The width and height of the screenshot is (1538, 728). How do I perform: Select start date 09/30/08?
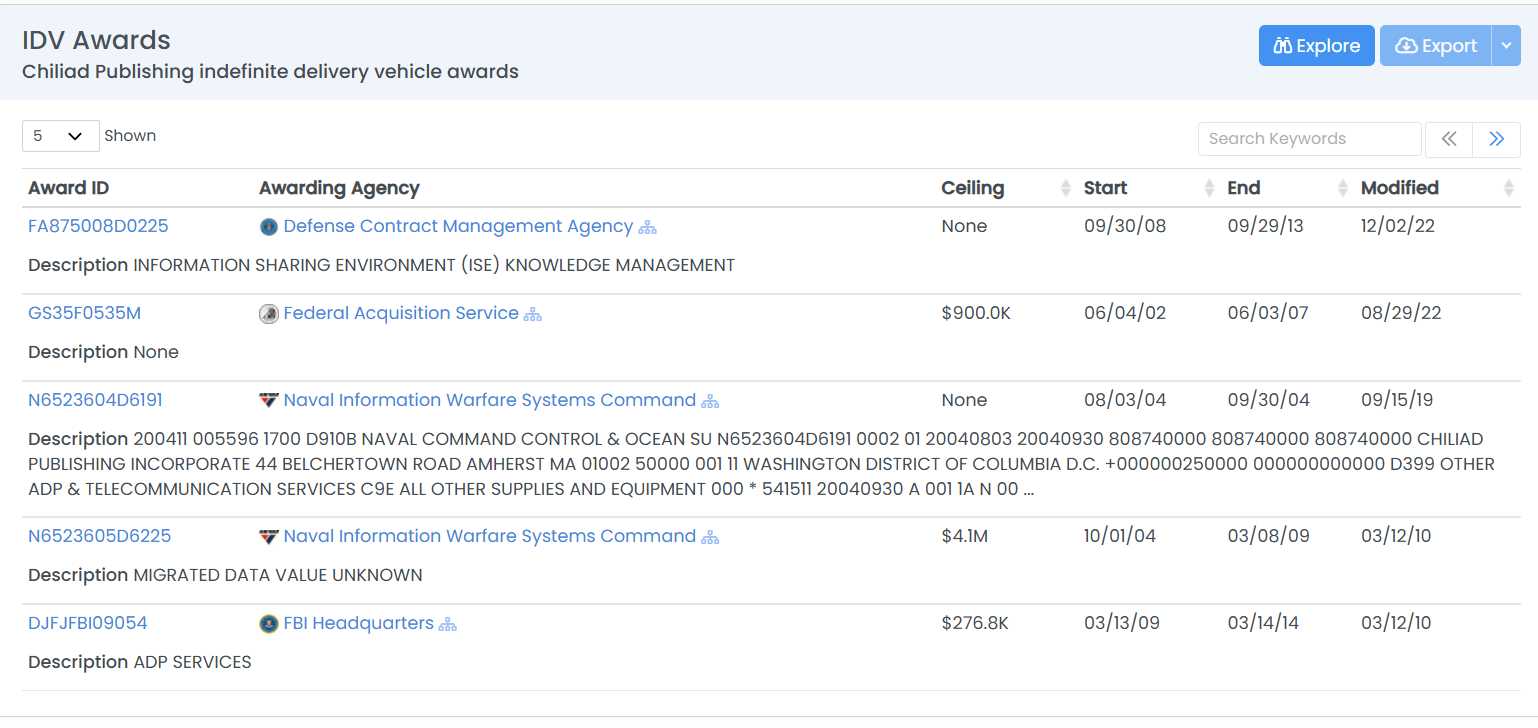[1125, 226]
